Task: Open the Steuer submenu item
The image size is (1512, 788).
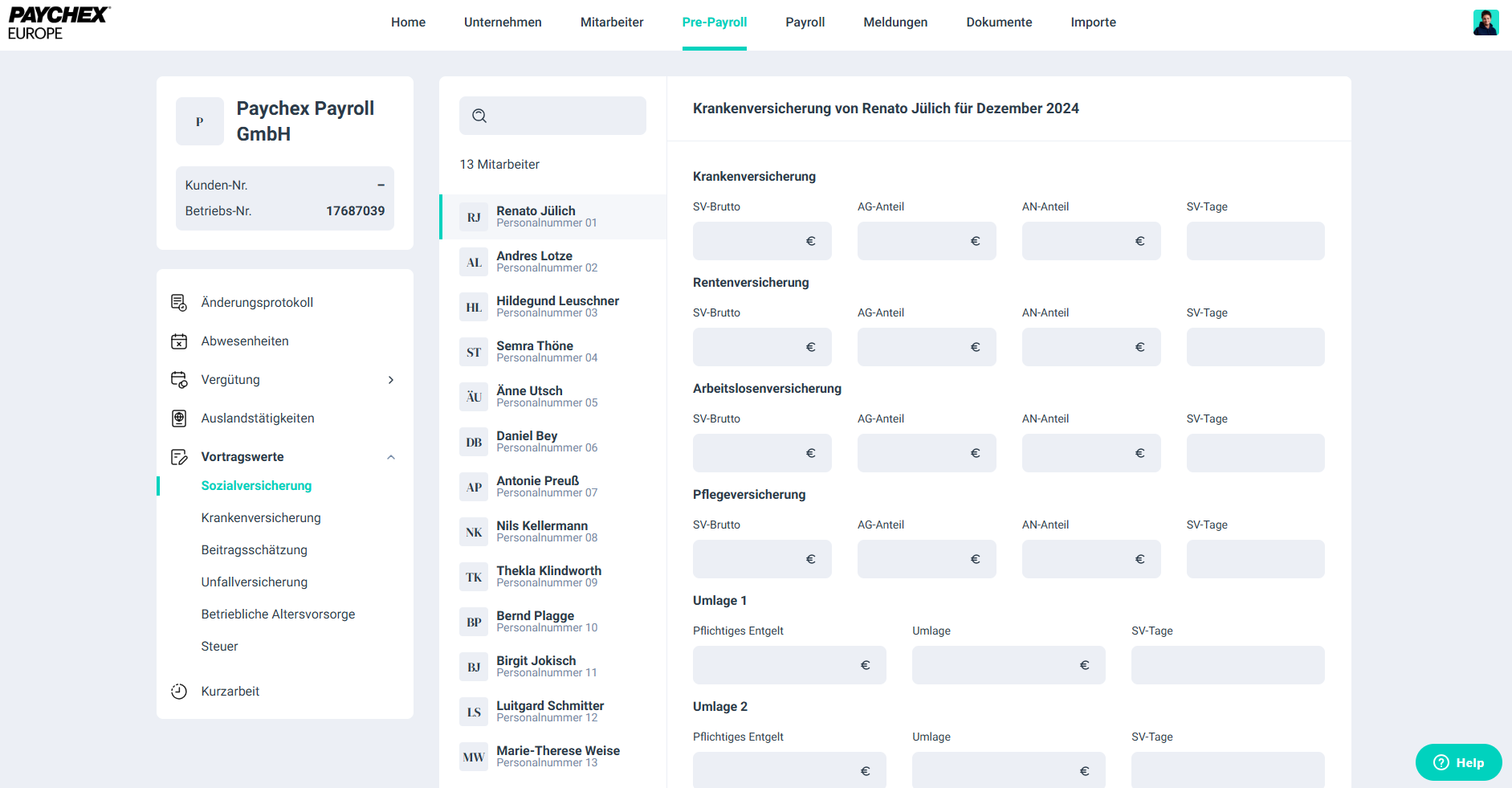Action: coord(219,647)
